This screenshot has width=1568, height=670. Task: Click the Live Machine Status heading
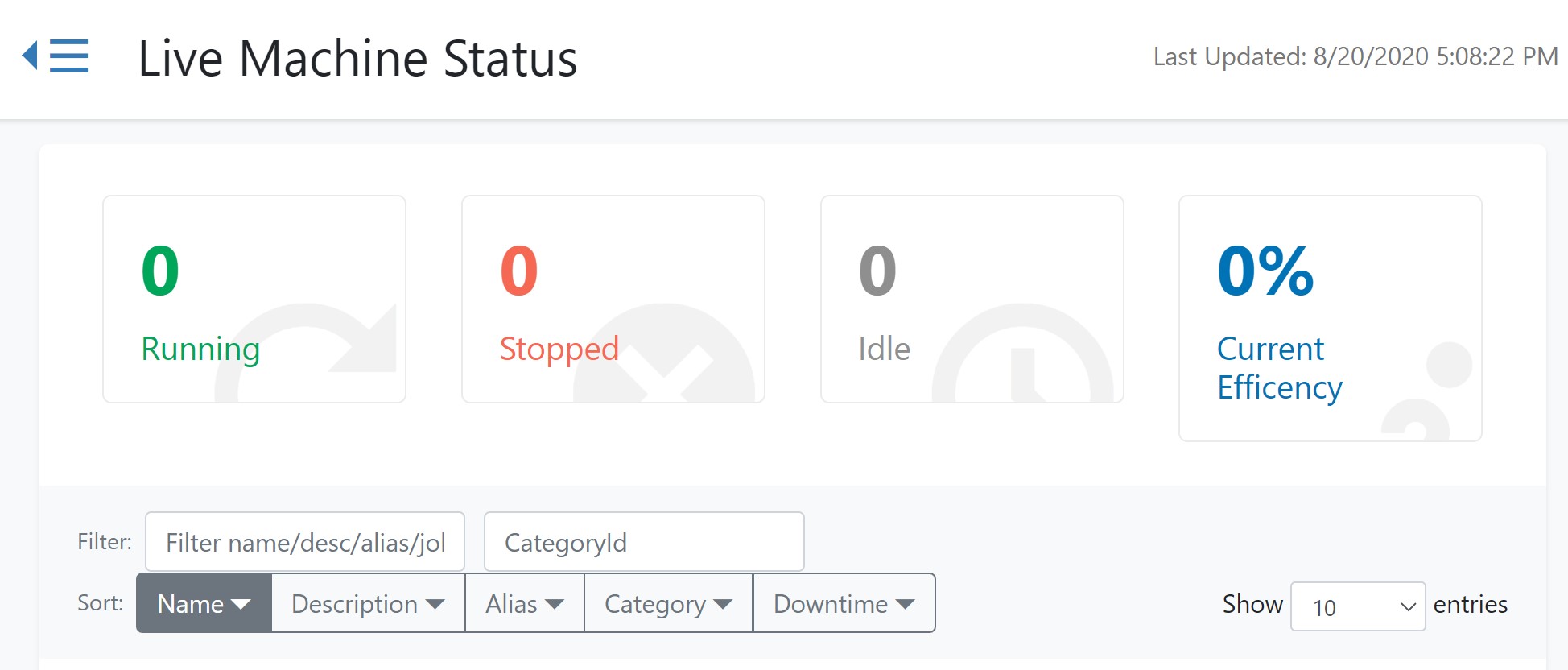(x=358, y=59)
